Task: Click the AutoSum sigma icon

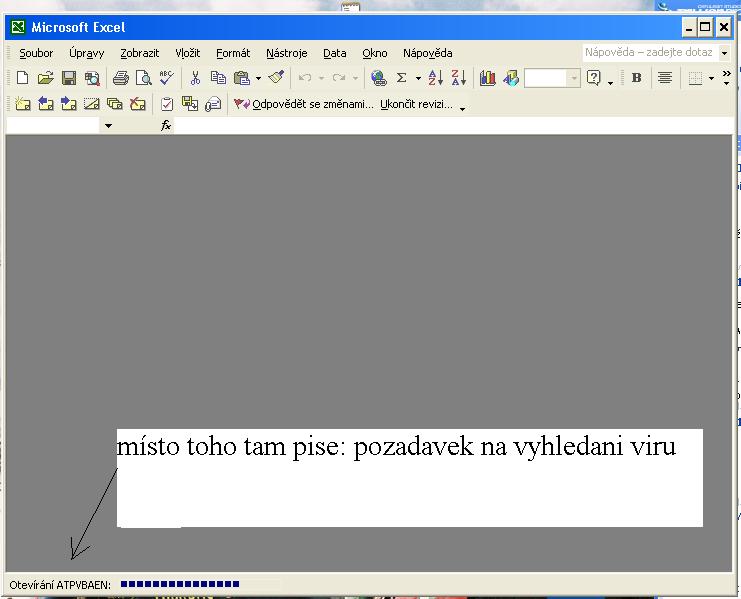Action: coord(402,78)
